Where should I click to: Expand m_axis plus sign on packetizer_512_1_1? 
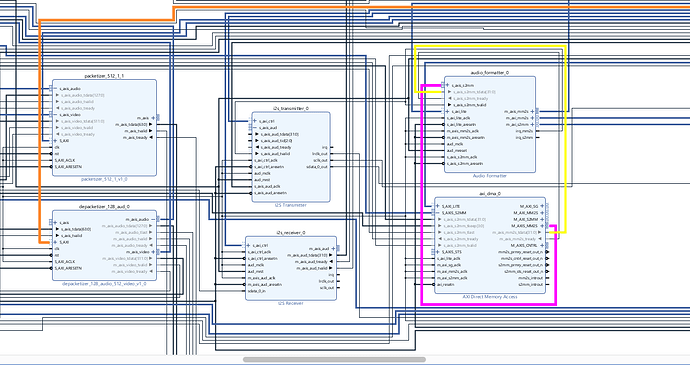(153, 118)
